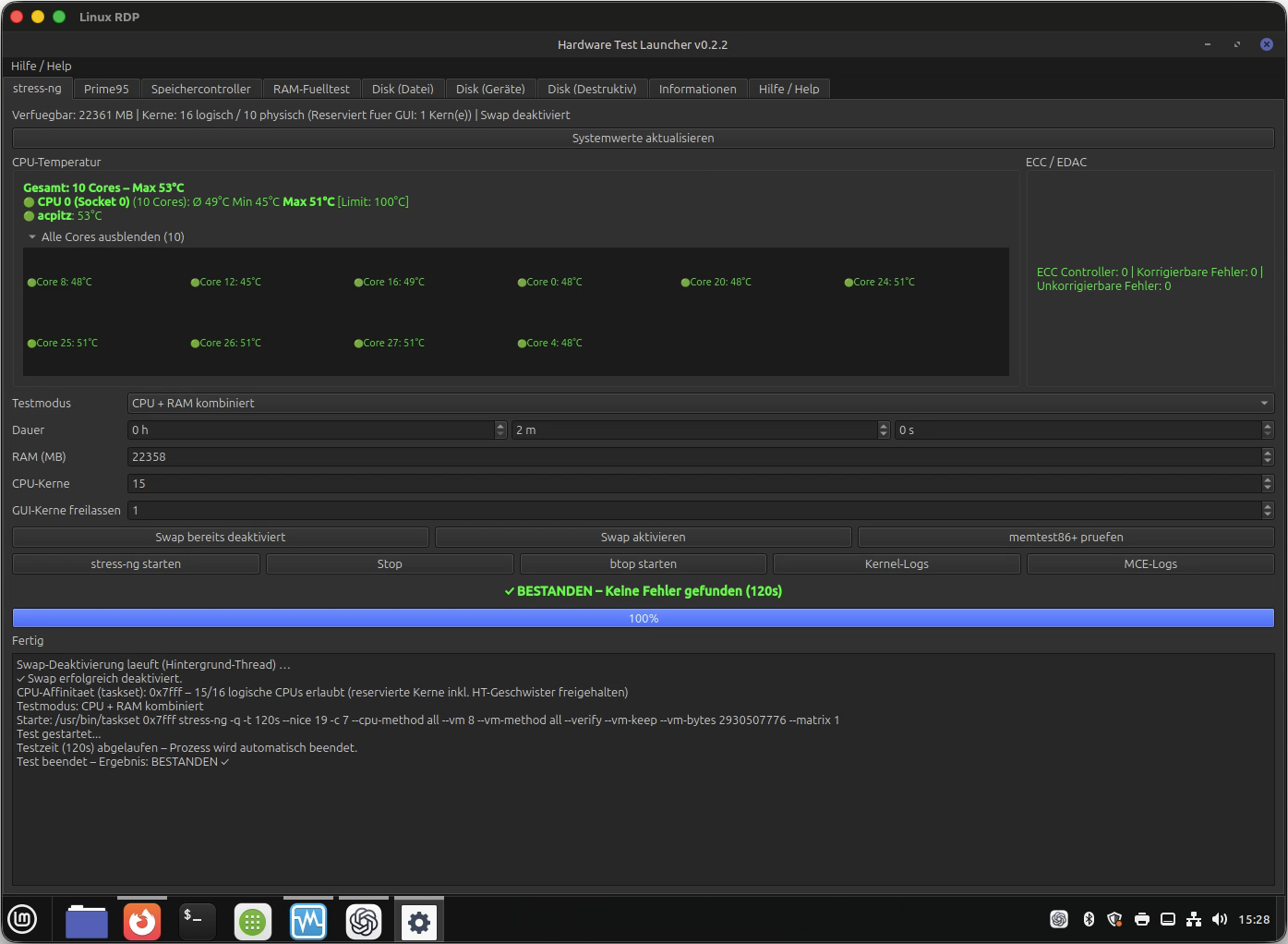Click Swap aktivieren button
This screenshot has width=1288, height=944.
tap(644, 537)
